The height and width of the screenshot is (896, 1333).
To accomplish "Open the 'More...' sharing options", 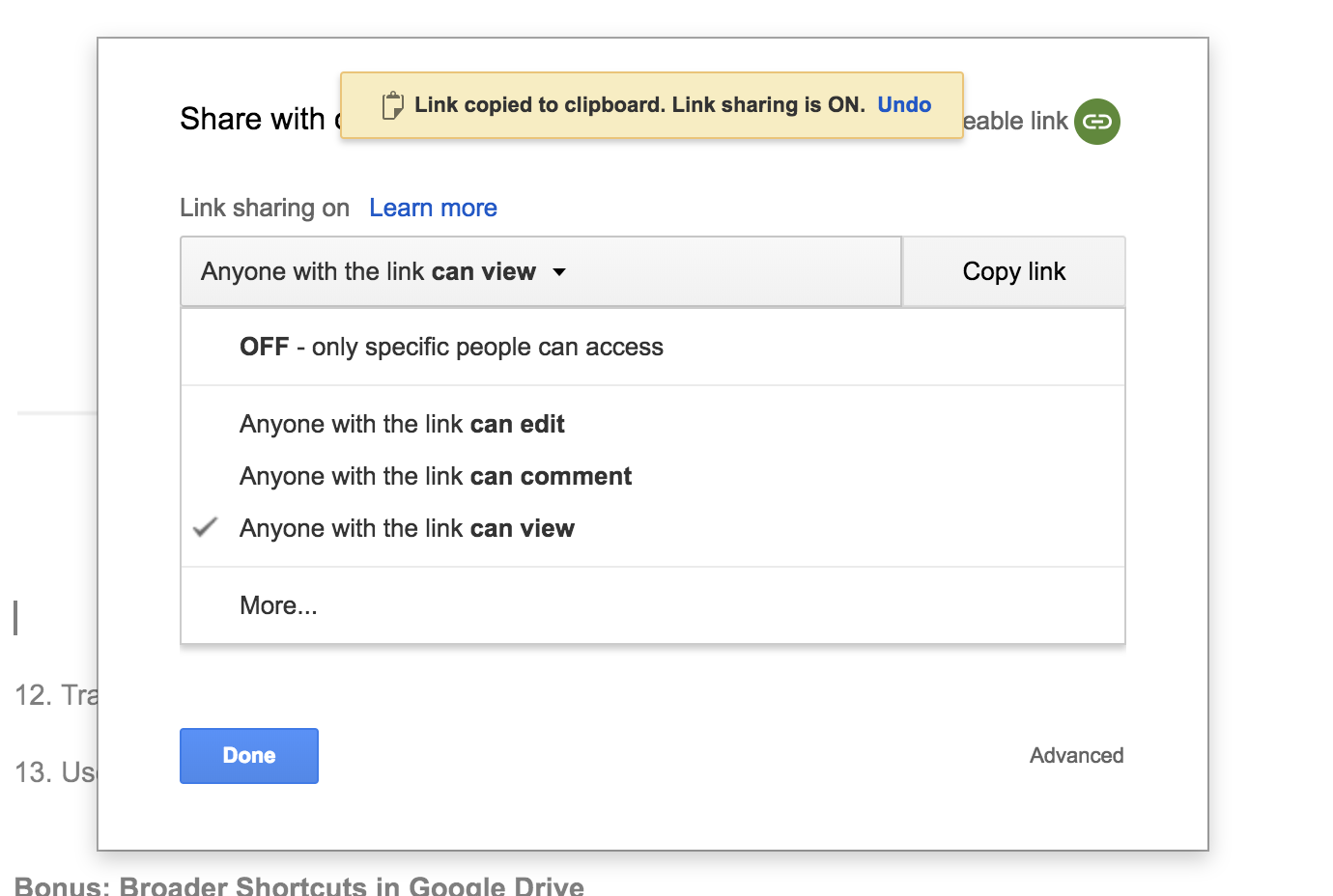I will 278,606.
